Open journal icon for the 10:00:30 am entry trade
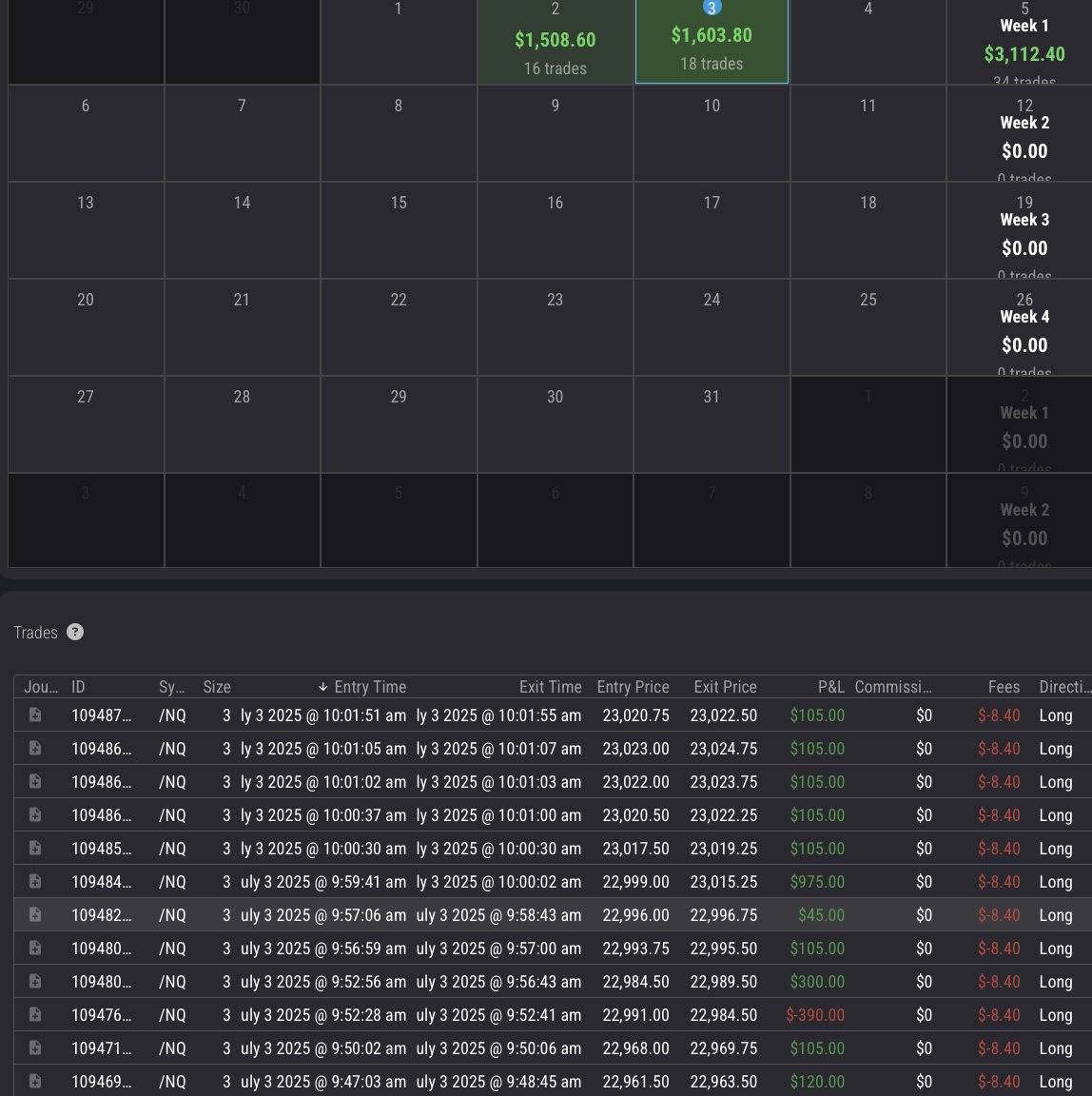This screenshot has height=1096, width=1092. (35, 848)
